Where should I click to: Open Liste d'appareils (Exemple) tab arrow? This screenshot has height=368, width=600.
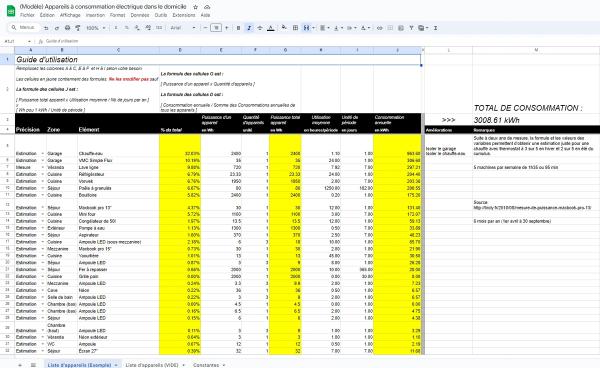coord(116,365)
